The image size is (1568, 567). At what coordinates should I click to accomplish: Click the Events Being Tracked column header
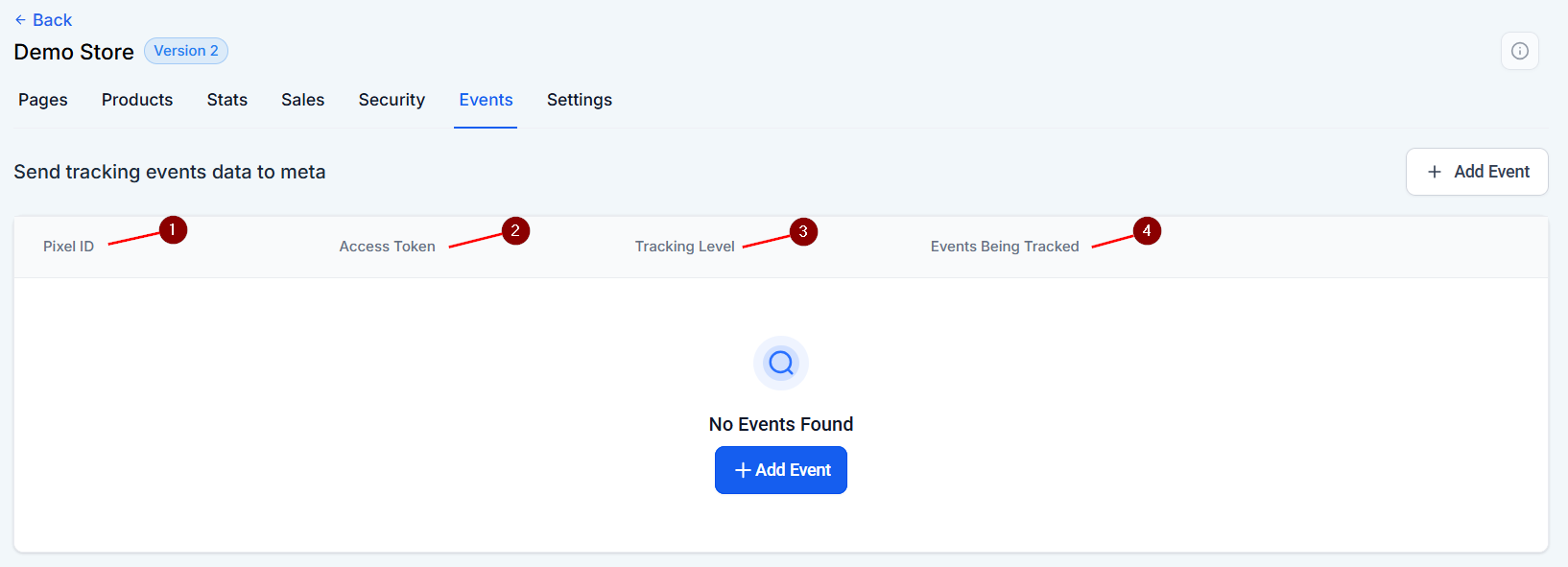[x=1005, y=247]
